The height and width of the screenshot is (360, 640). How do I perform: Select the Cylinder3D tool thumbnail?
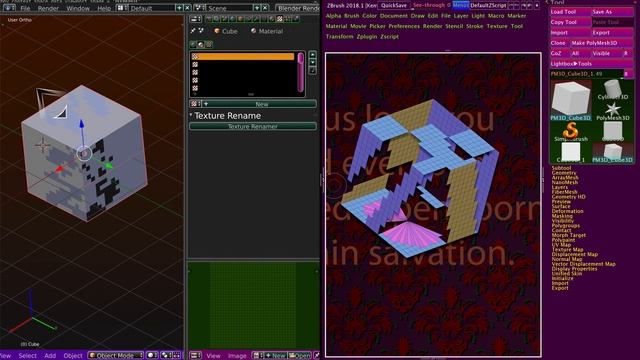613,89
